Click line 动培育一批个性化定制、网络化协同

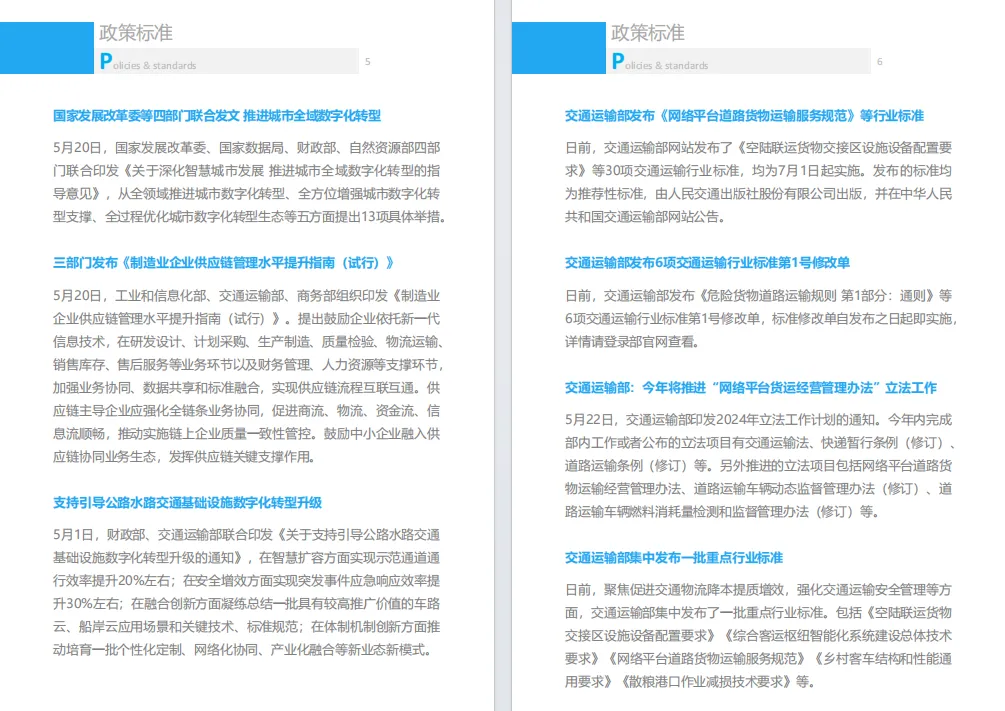coord(242,650)
